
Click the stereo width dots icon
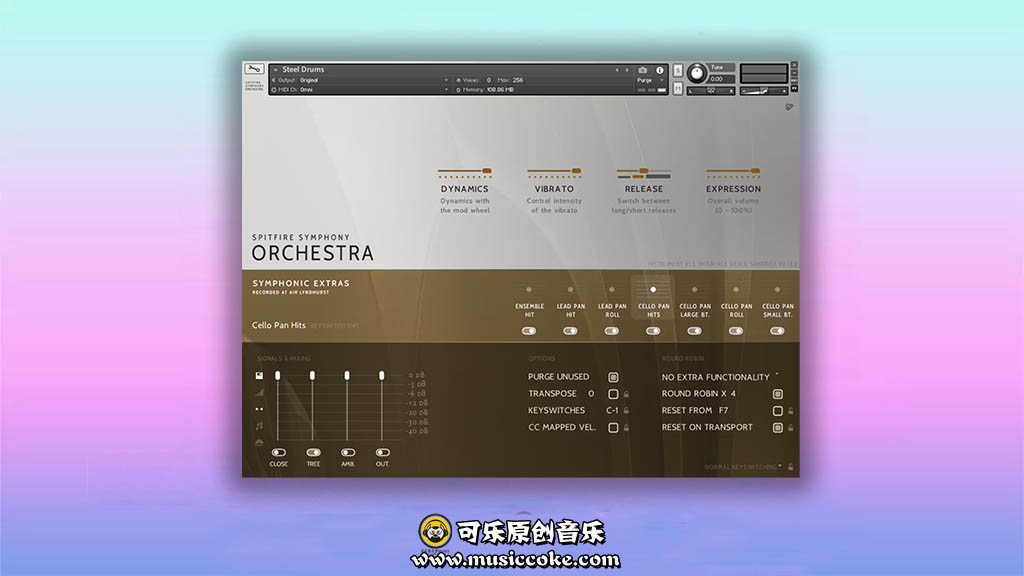(259, 409)
